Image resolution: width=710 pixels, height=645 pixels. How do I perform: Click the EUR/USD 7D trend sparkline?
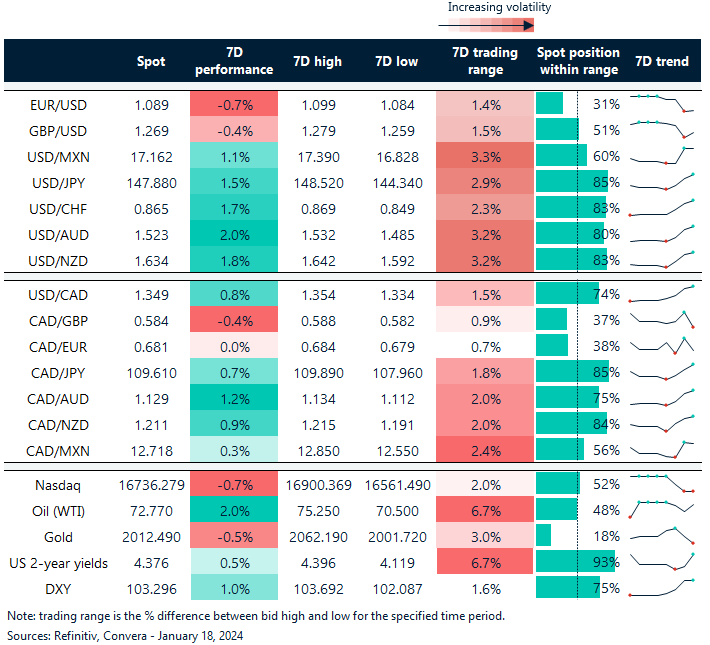click(x=661, y=103)
